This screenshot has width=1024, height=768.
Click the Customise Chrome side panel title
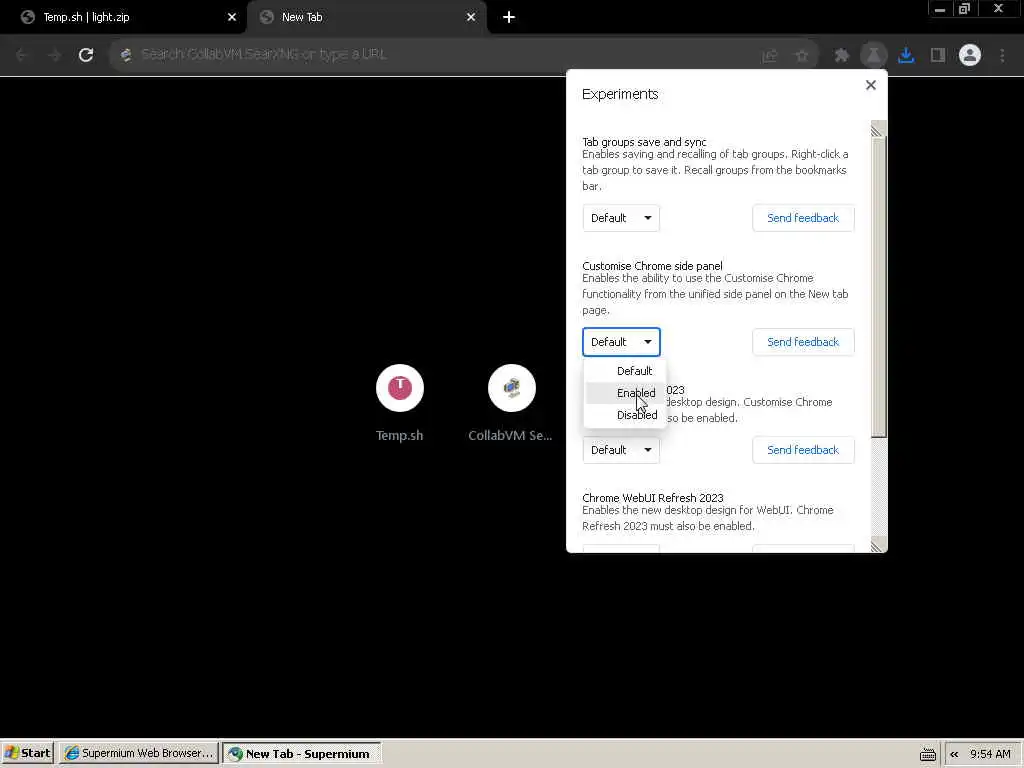(x=652, y=266)
